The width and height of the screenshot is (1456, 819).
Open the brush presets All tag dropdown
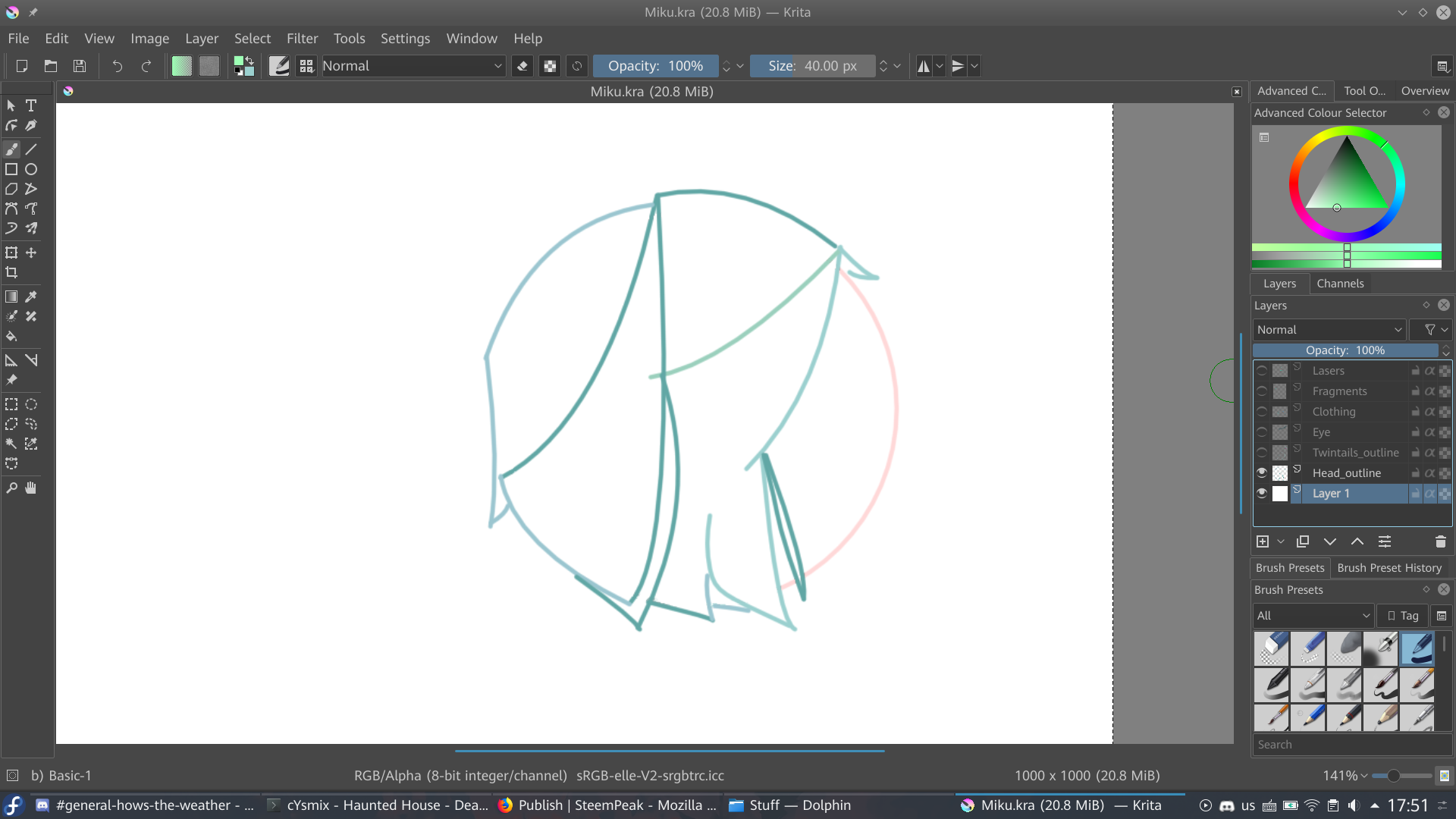(1313, 616)
